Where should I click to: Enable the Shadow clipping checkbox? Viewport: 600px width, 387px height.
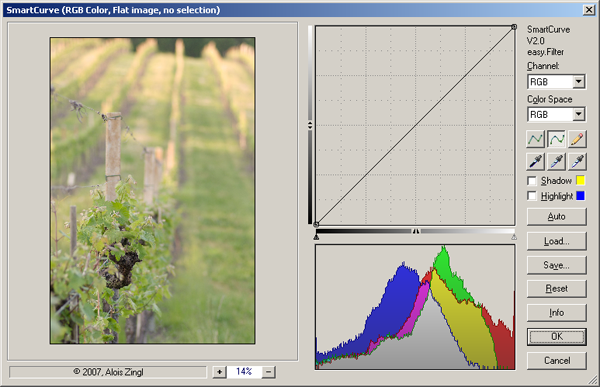(x=532, y=181)
